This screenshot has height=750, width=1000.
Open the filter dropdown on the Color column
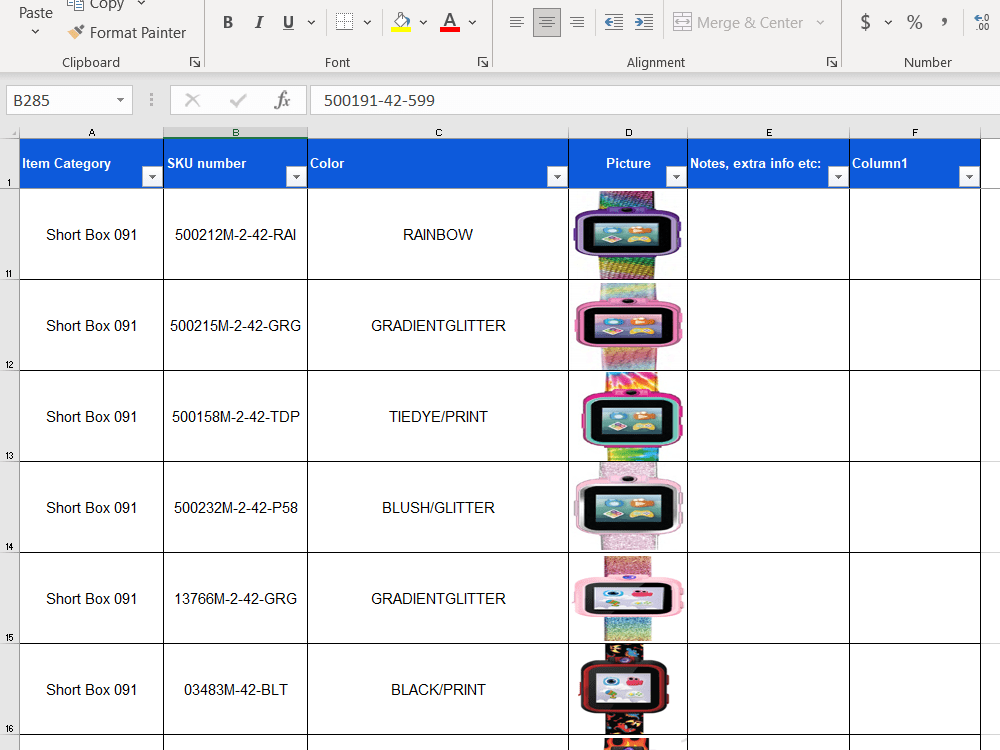[x=557, y=176]
